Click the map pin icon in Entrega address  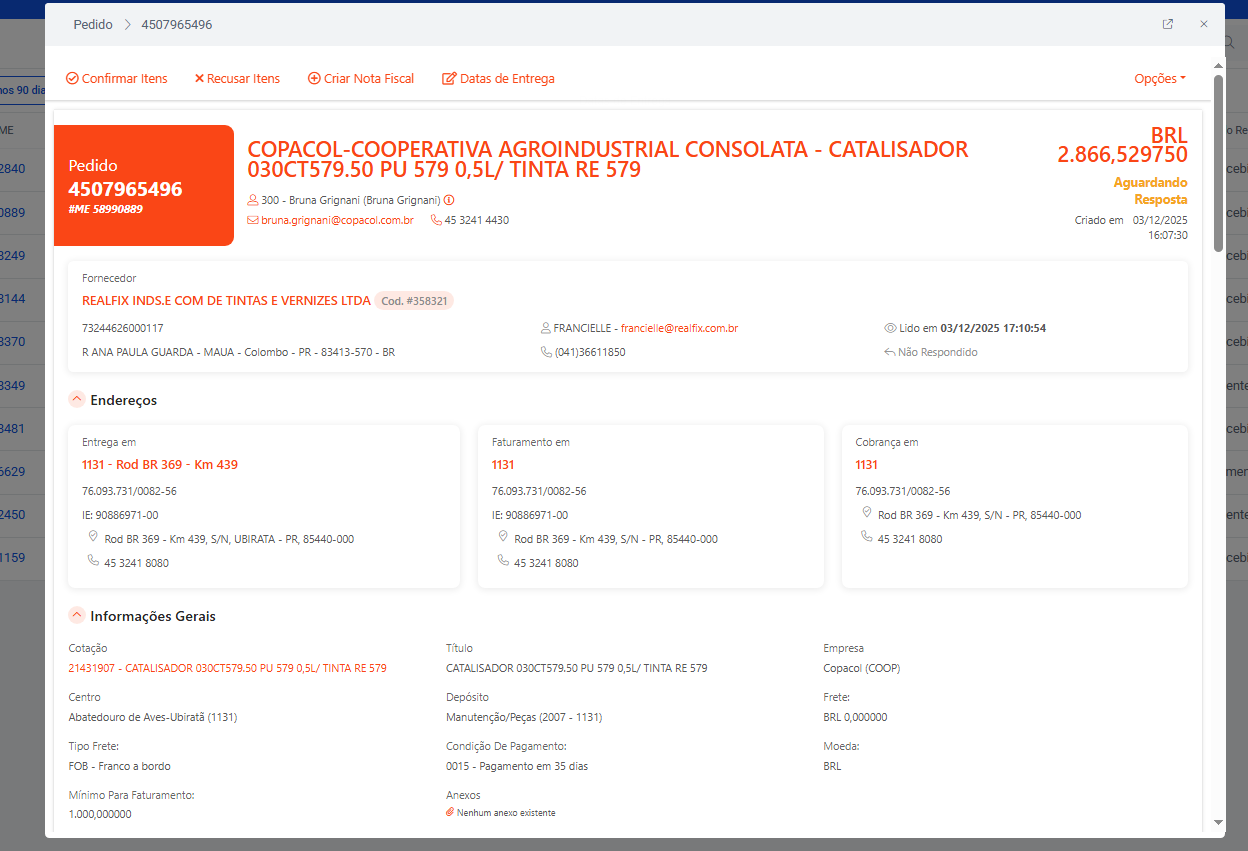pos(94,537)
